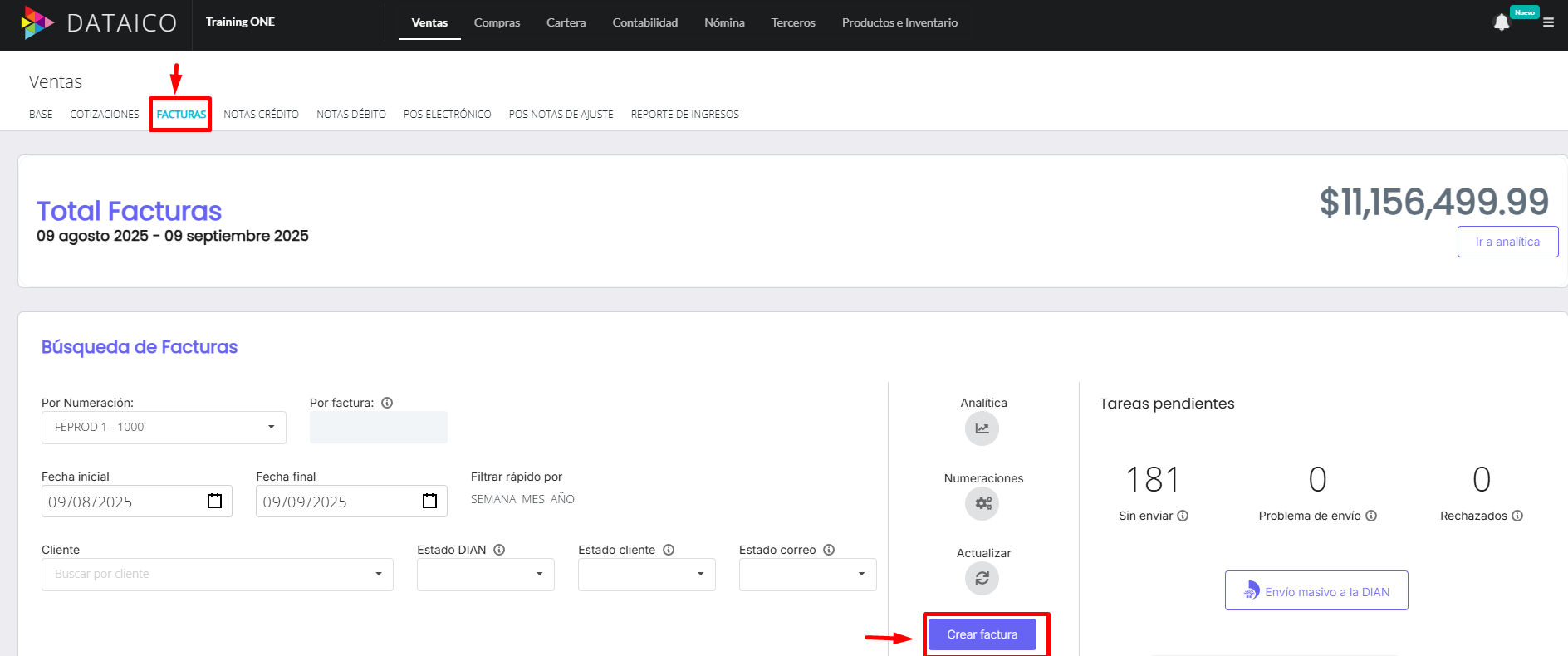The image size is (1568, 656).
Task: Expand the Cliente search dropdown
Action: 217,575
